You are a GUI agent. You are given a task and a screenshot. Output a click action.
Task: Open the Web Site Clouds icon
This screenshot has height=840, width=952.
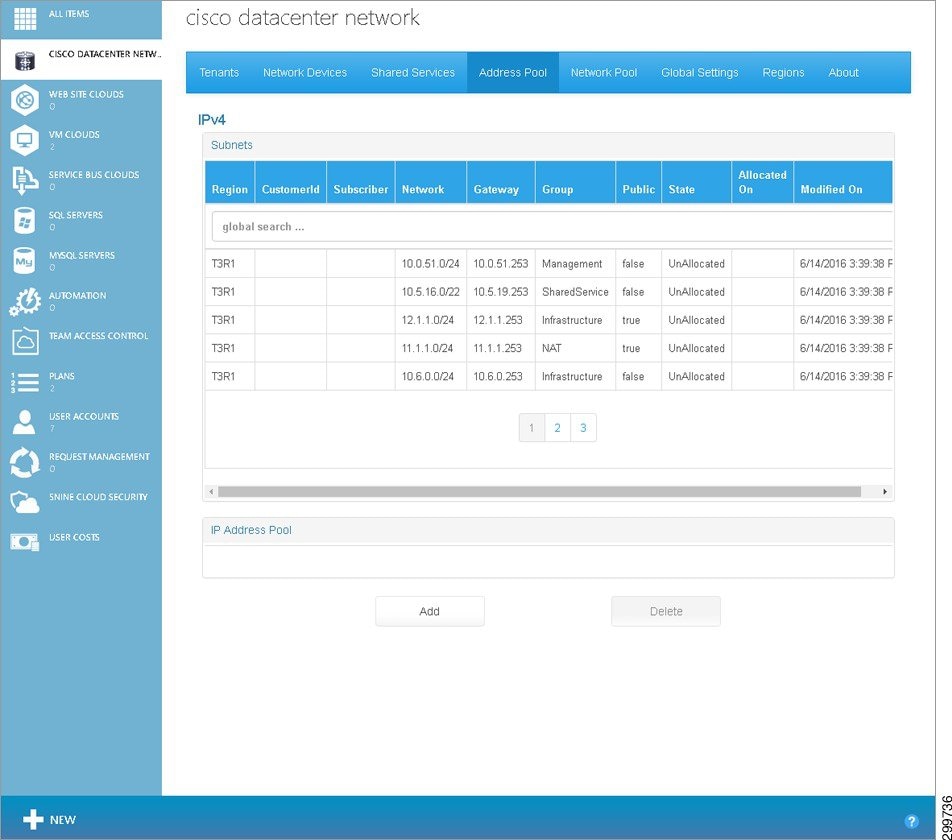25,100
